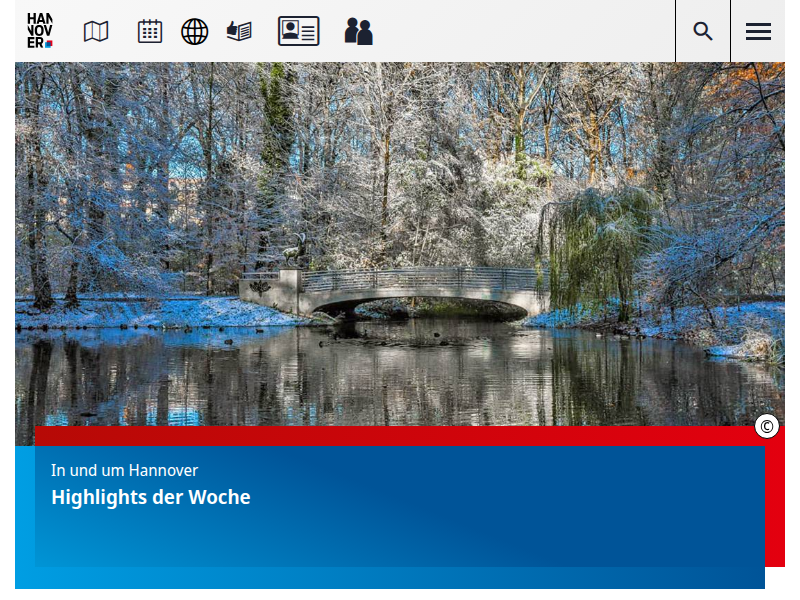Viewport: 800px width, 600px height.
Task: Click the red accent bar behind banner
Action: point(775,500)
